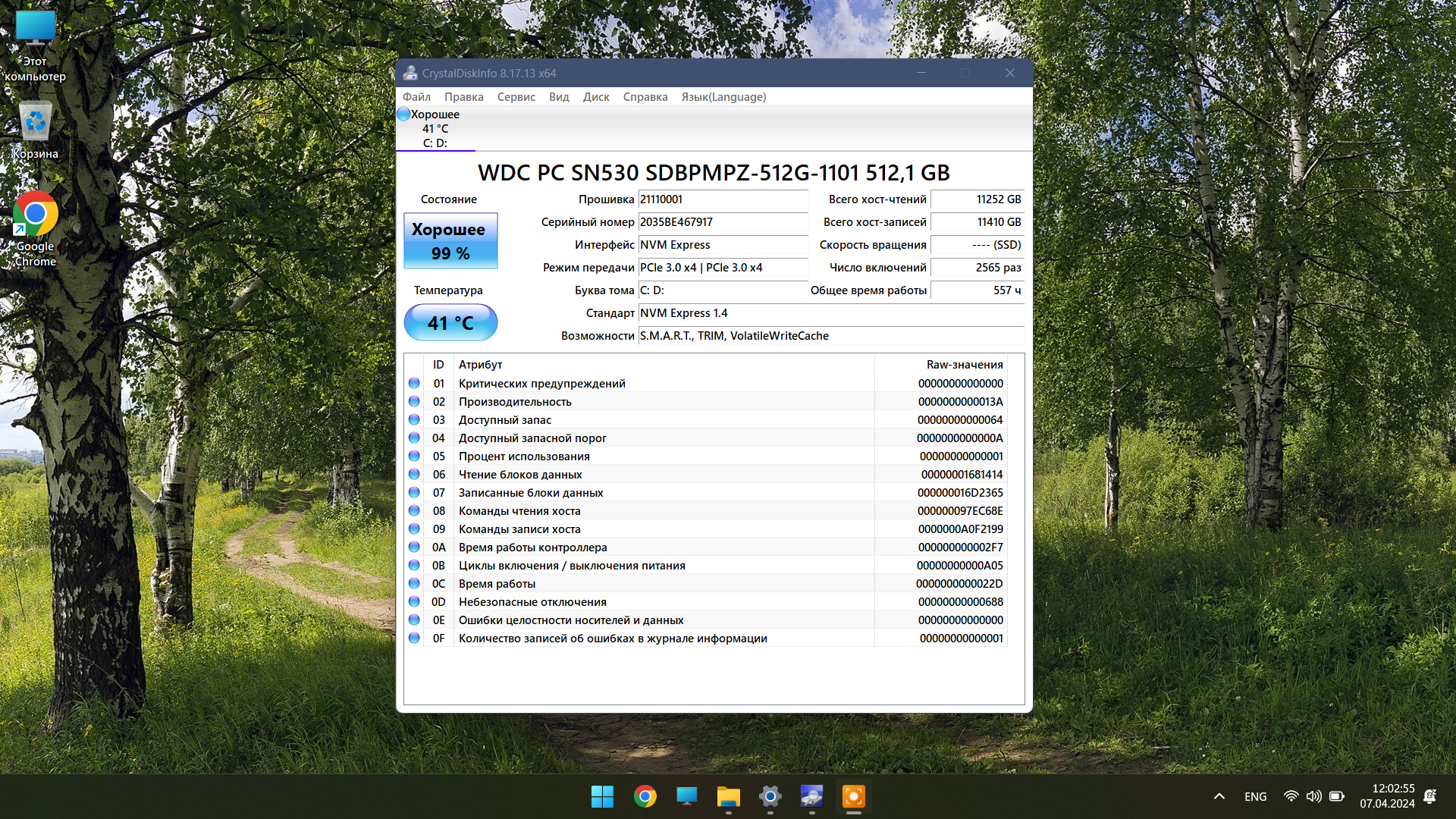Click the Settings gear in taskbar
Screen dimensions: 1456x819
[x=770, y=796]
